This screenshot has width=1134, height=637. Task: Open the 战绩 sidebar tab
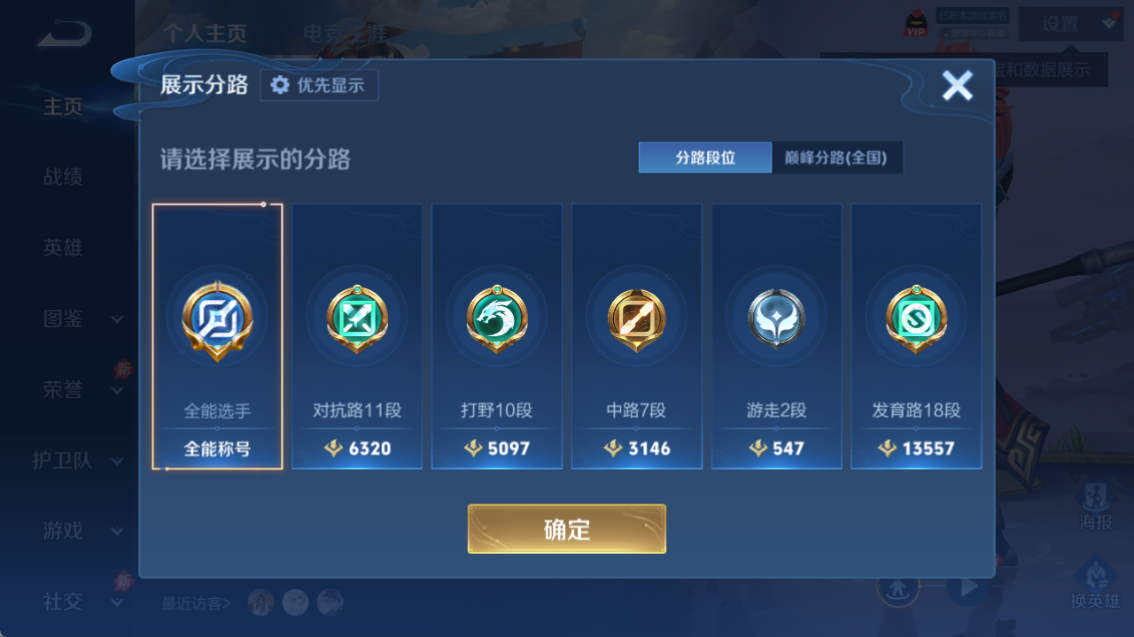(63, 176)
